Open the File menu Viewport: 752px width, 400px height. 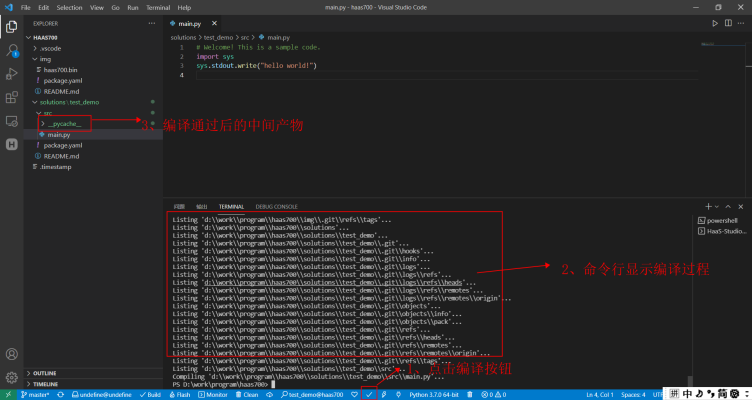click(25, 7)
